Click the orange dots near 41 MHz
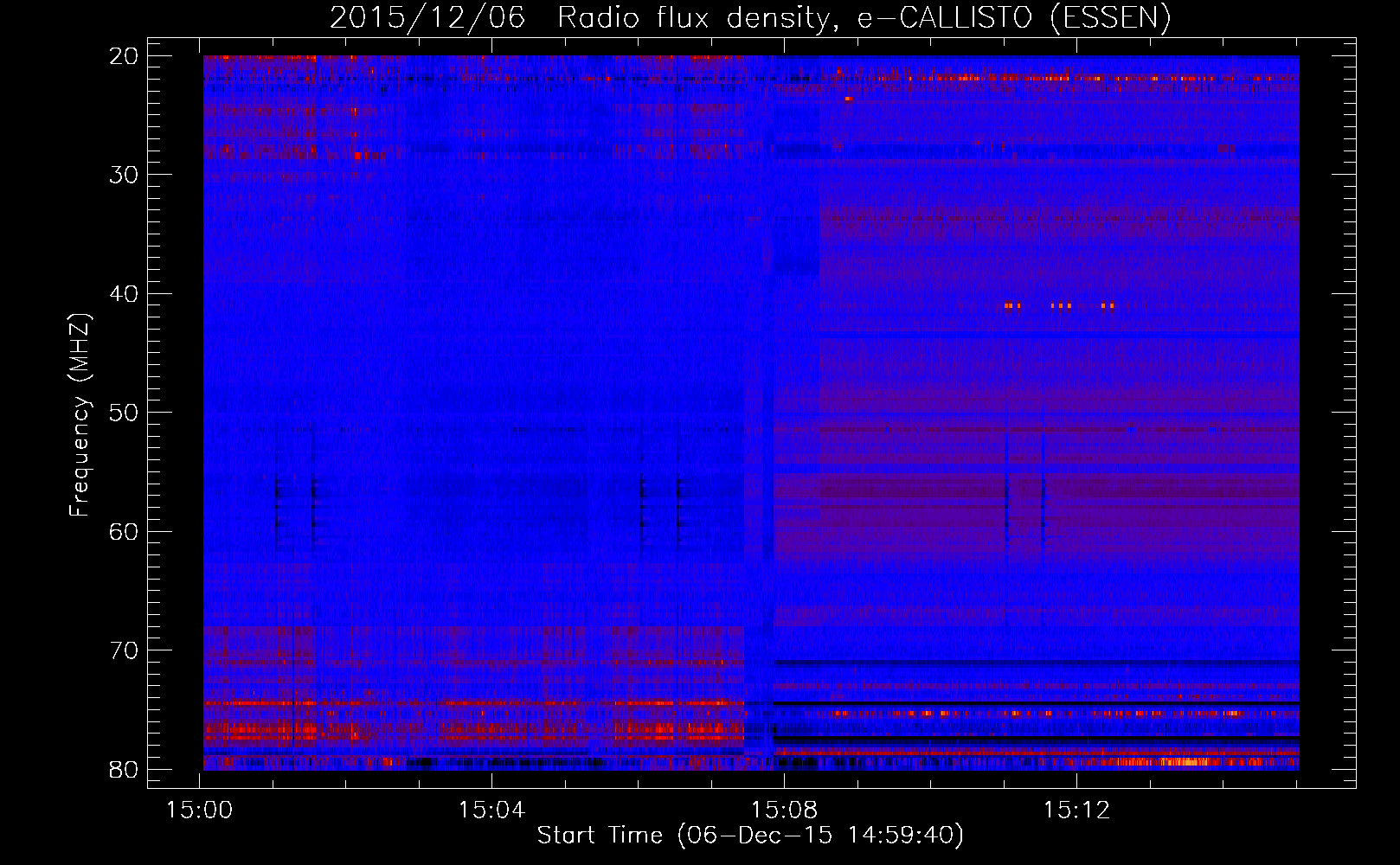 pyautogui.click(x=1059, y=305)
